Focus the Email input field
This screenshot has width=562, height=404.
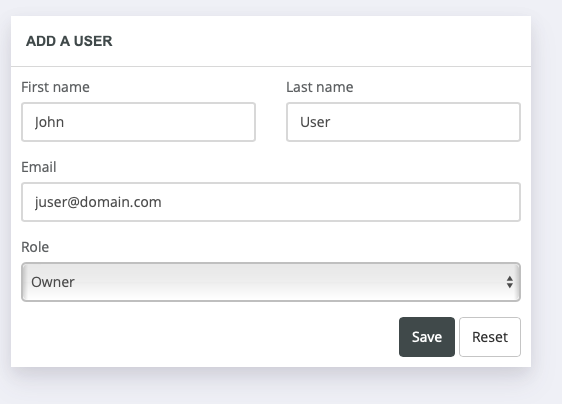click(271, 202)
